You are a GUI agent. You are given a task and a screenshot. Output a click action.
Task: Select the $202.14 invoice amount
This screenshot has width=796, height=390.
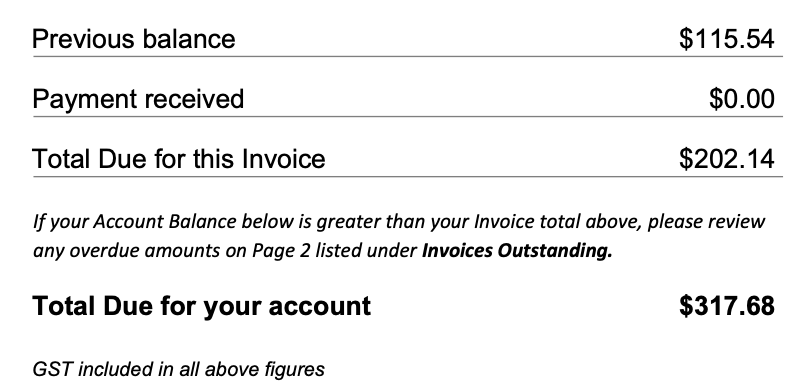pos(727,159)
